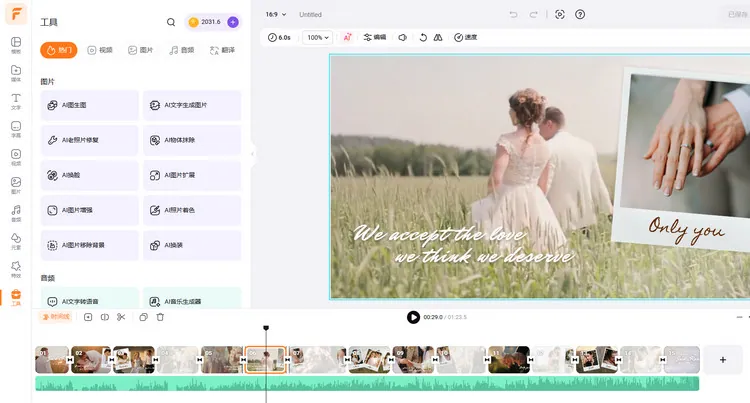Screen dimensions: 750x403
Task: Open the AI图生图 tool
Action: 89,105
